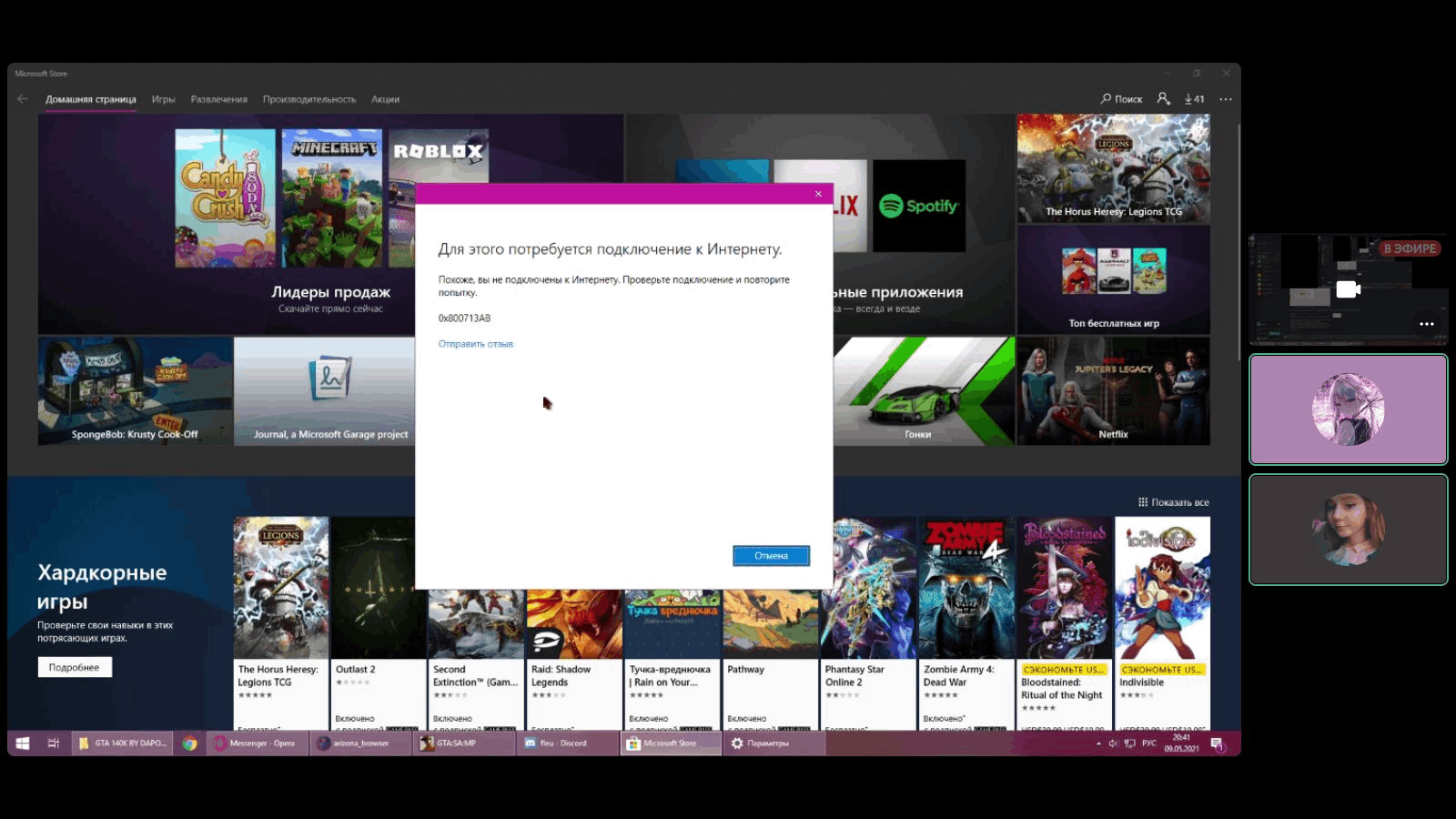This screenshot has height=819, width=1456.
Task: Click the back arrow in Microsoft Store
Action: (23, 99)
